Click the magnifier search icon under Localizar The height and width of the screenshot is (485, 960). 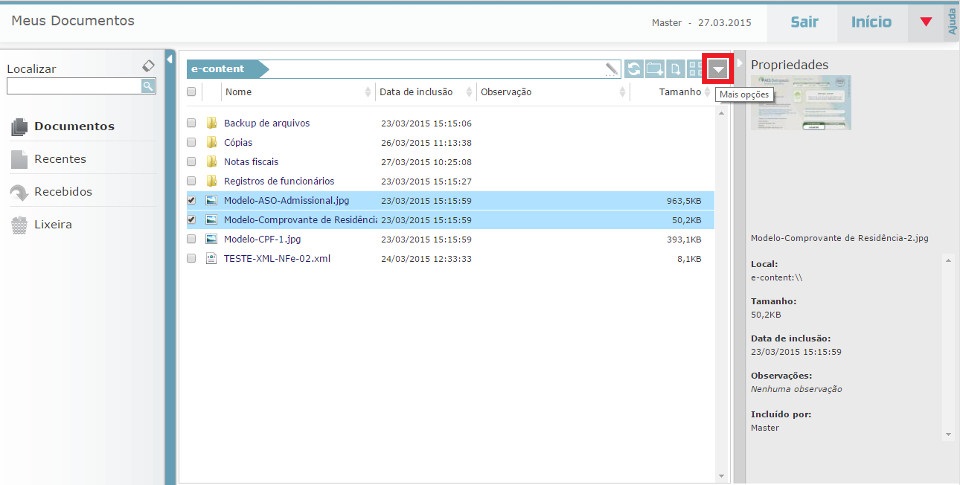click(x=148, y=87)
